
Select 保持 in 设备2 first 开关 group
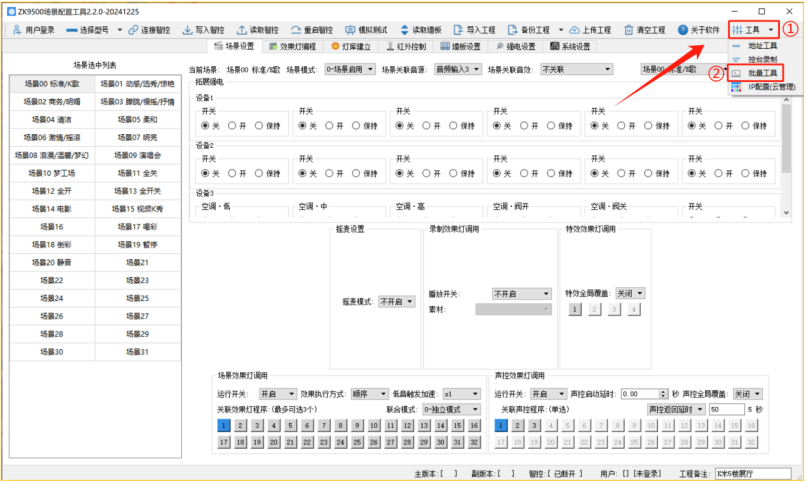tap(268, 174)
